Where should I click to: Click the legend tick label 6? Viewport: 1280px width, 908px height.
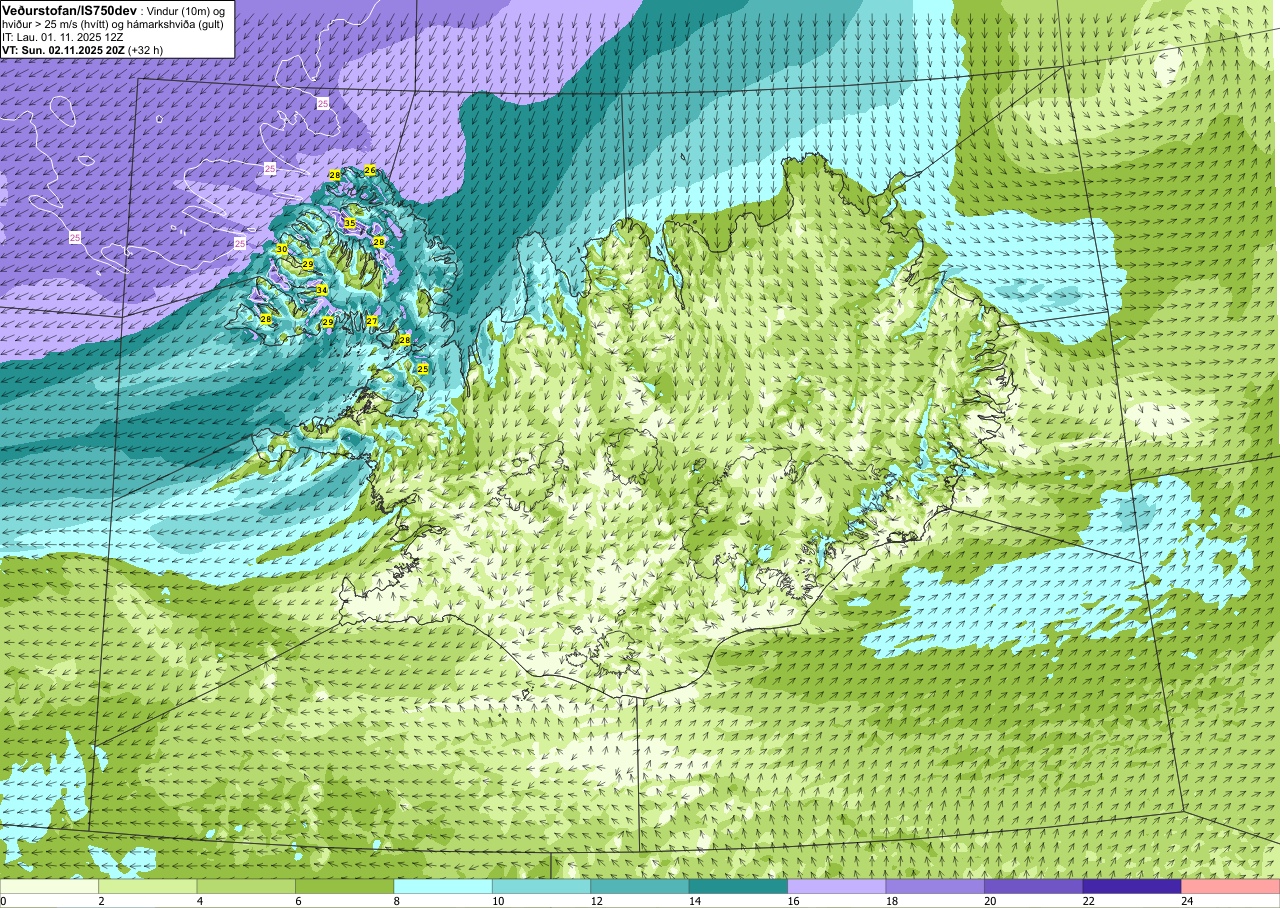[x=296, y=901]
